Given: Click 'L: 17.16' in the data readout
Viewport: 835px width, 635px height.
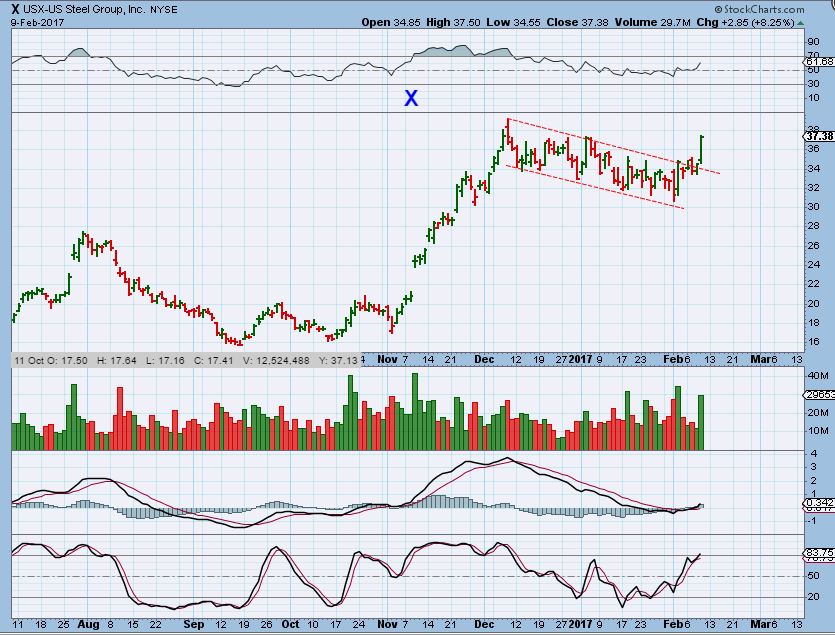Looking at the screenshot, I should [x=165, y=361].
